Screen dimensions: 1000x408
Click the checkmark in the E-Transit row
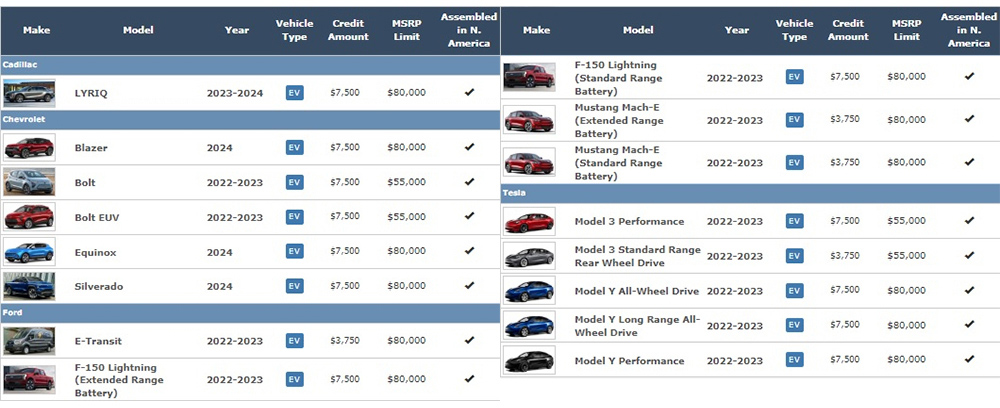469,340
